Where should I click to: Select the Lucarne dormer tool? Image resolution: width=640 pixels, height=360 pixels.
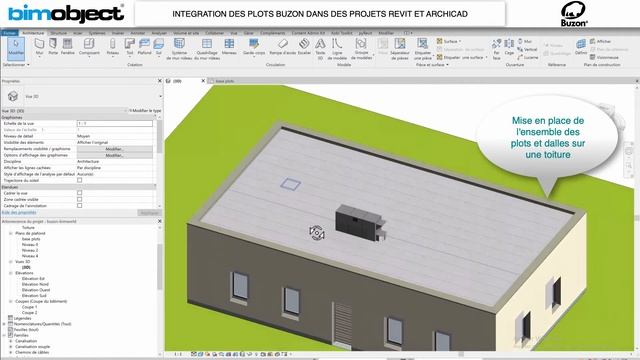coord(527,58)
